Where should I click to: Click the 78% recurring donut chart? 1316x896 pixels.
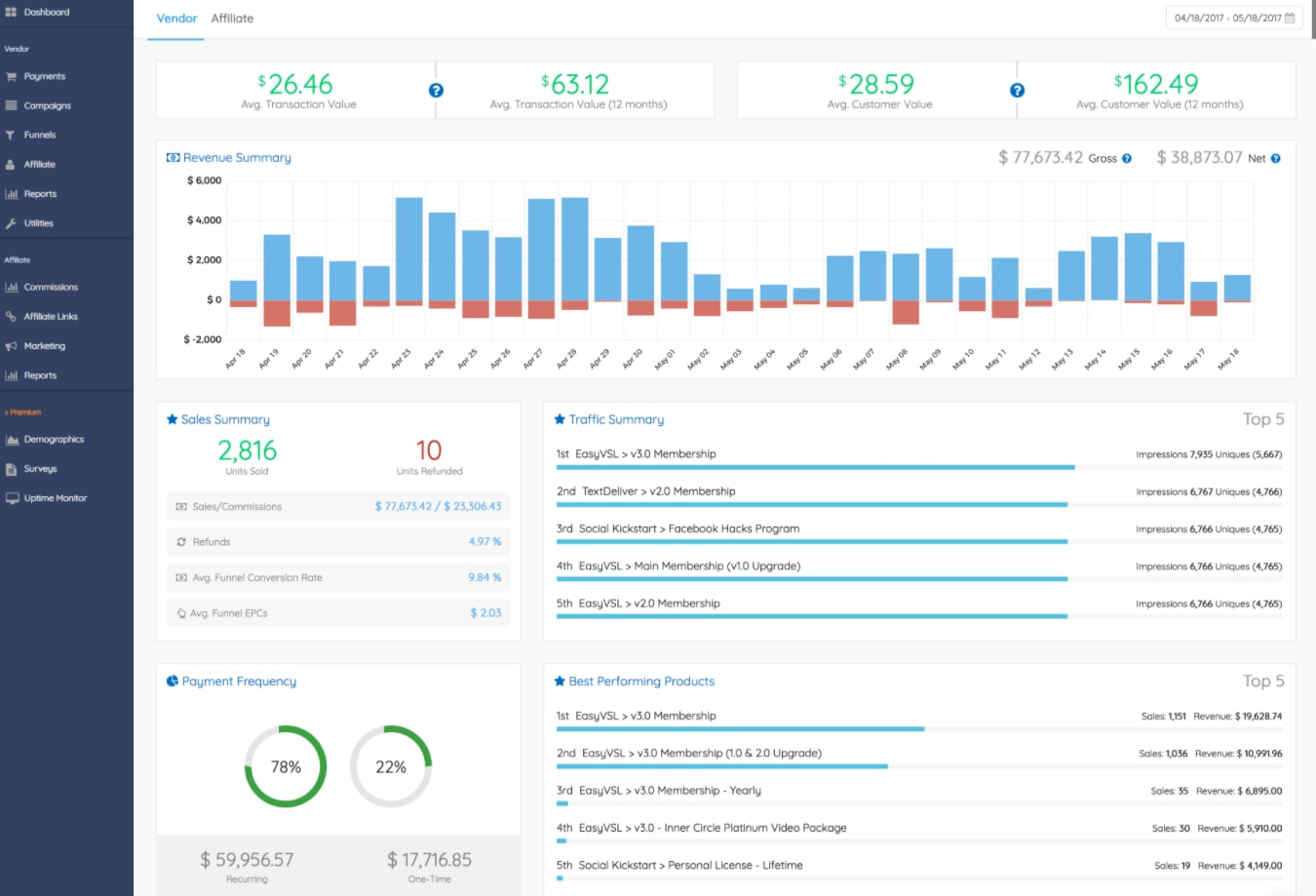(x=286, y=766)
